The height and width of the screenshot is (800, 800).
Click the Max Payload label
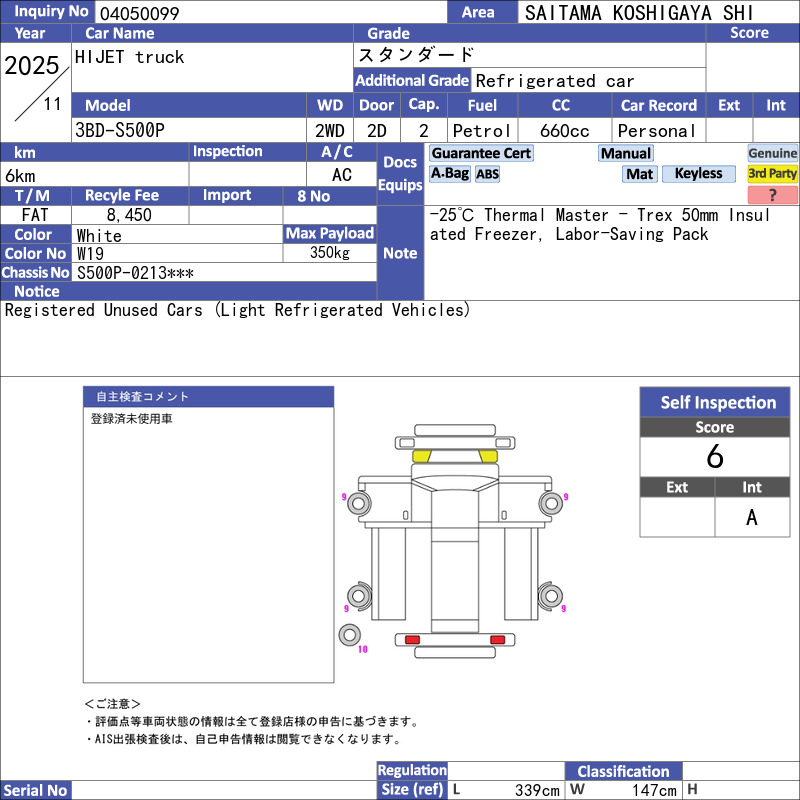click(x=330, y=233)
